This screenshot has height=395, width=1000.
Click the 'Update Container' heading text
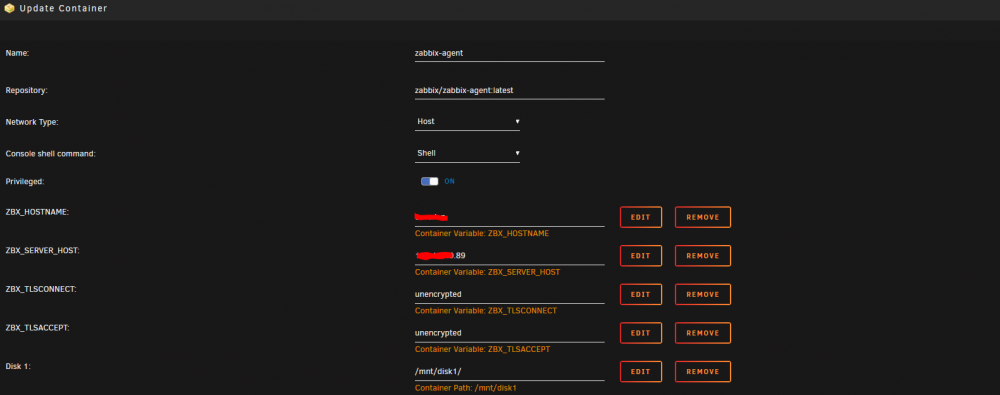[63, 9]
